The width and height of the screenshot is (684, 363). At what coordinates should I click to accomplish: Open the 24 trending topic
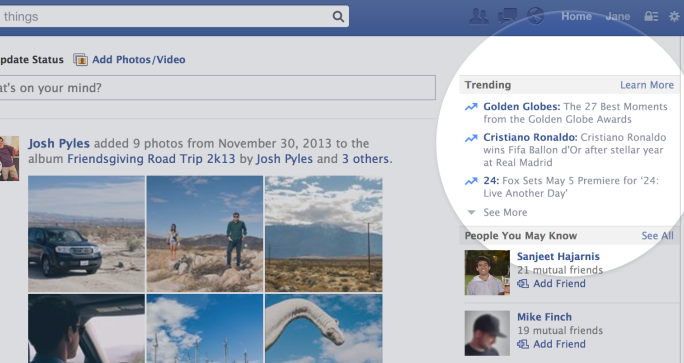pos(491,181)
